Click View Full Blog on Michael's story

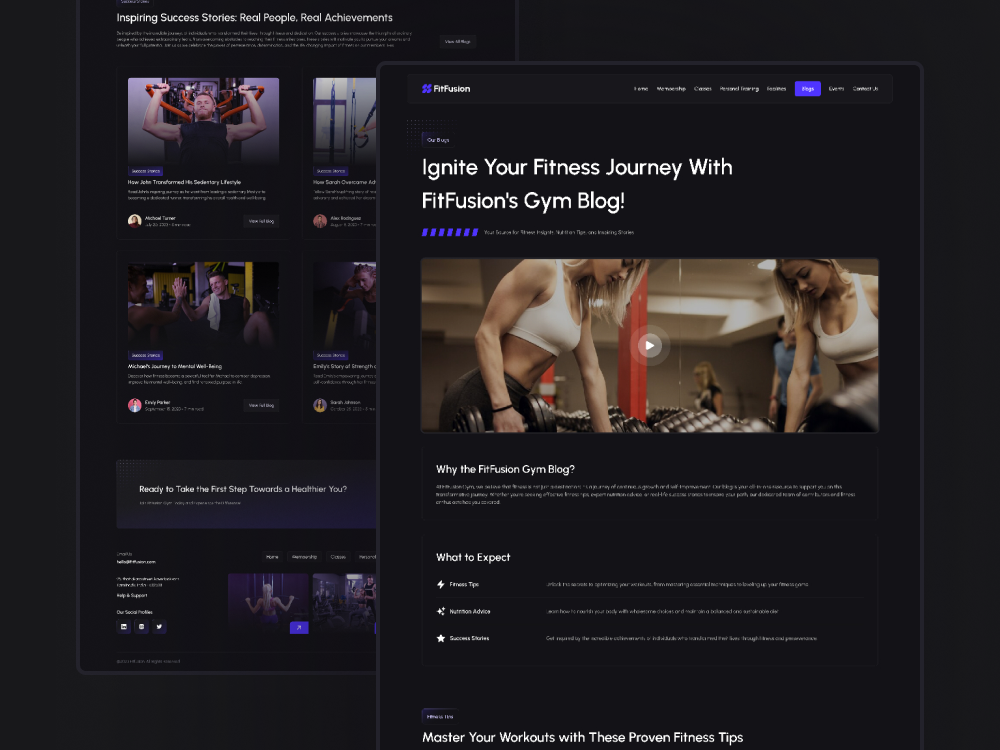coord(262,405)
